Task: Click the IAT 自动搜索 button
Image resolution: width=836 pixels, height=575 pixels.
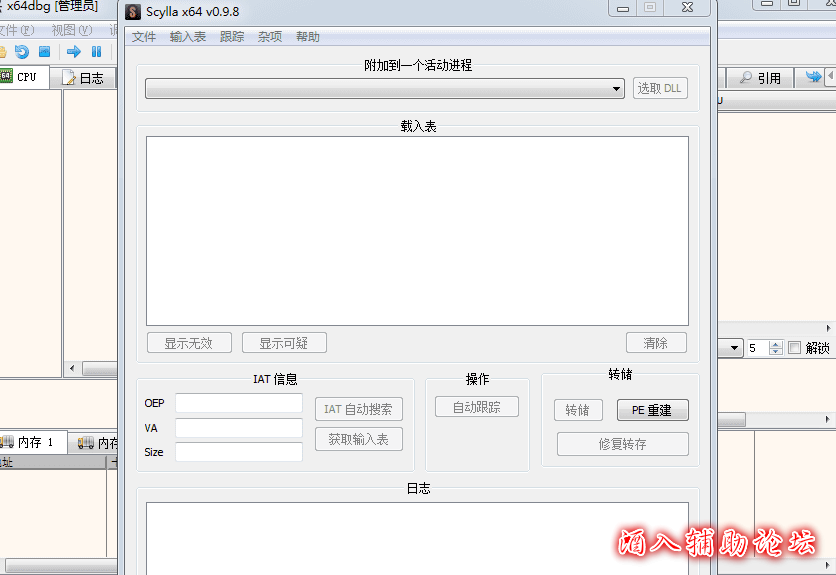Action: [358, 409]
